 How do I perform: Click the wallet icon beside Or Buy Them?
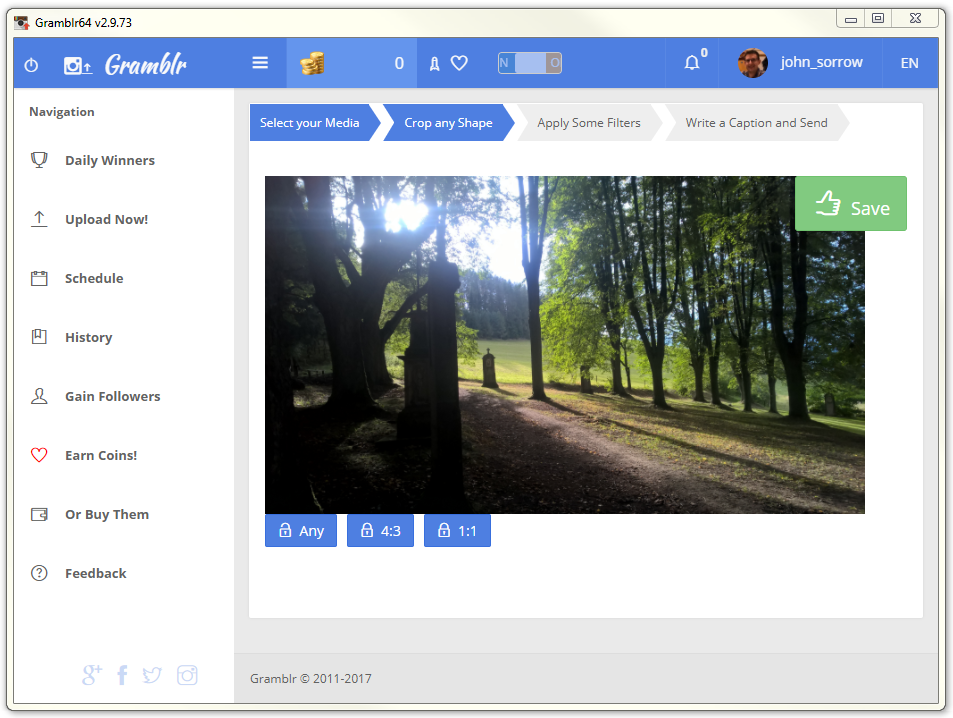pos(39,514)
